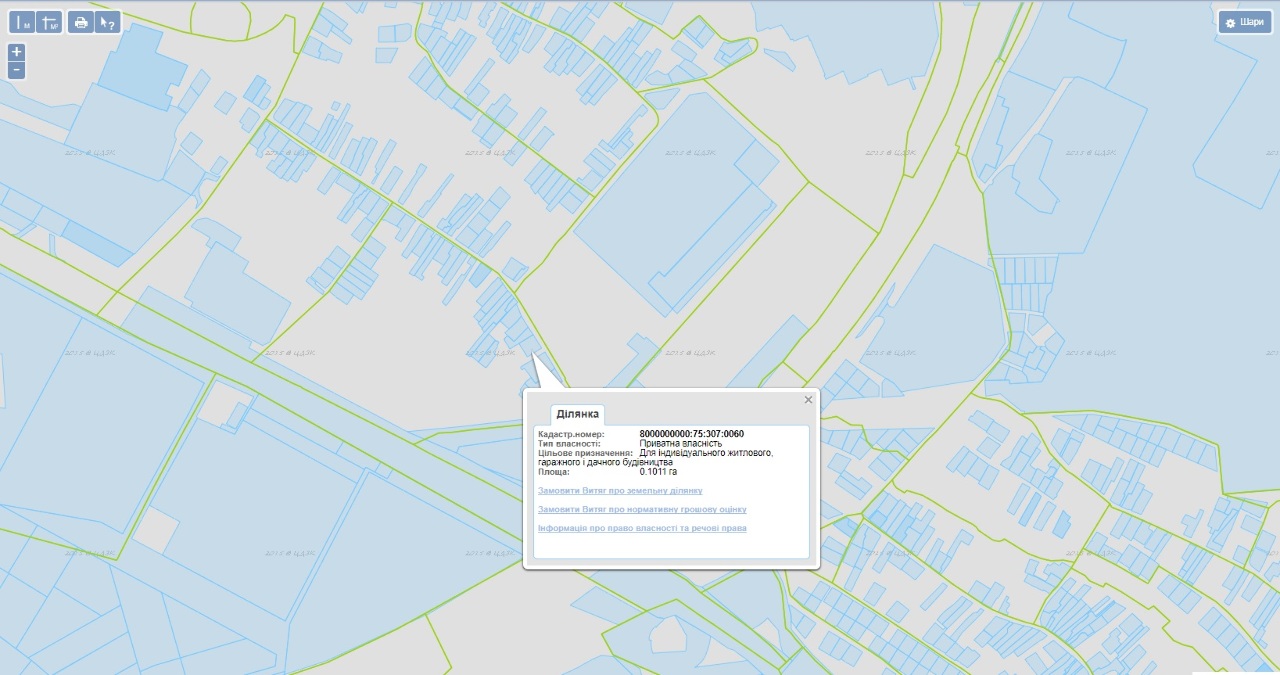This screenshot has height=675, width=1280.
Task: Order extract about нормативну грошову оцінку
Action: 641,509
